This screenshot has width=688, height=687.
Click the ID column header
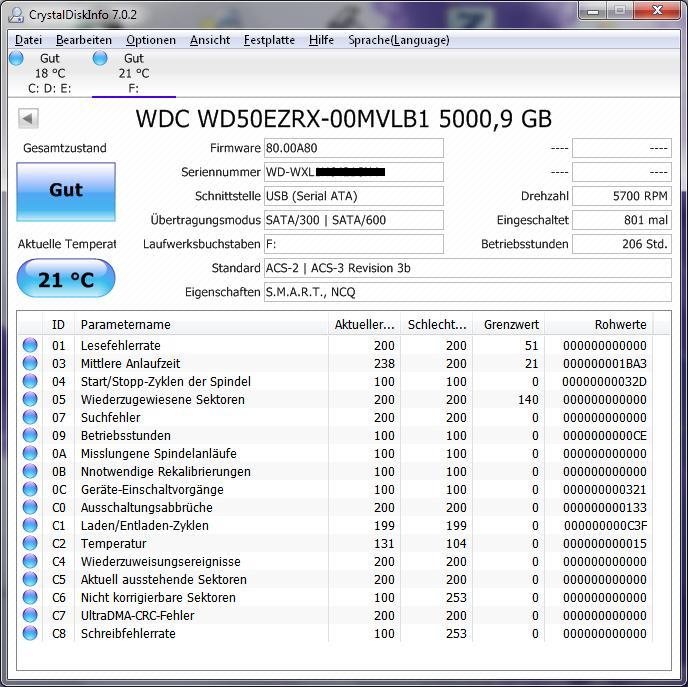click(x=58, y=325)
